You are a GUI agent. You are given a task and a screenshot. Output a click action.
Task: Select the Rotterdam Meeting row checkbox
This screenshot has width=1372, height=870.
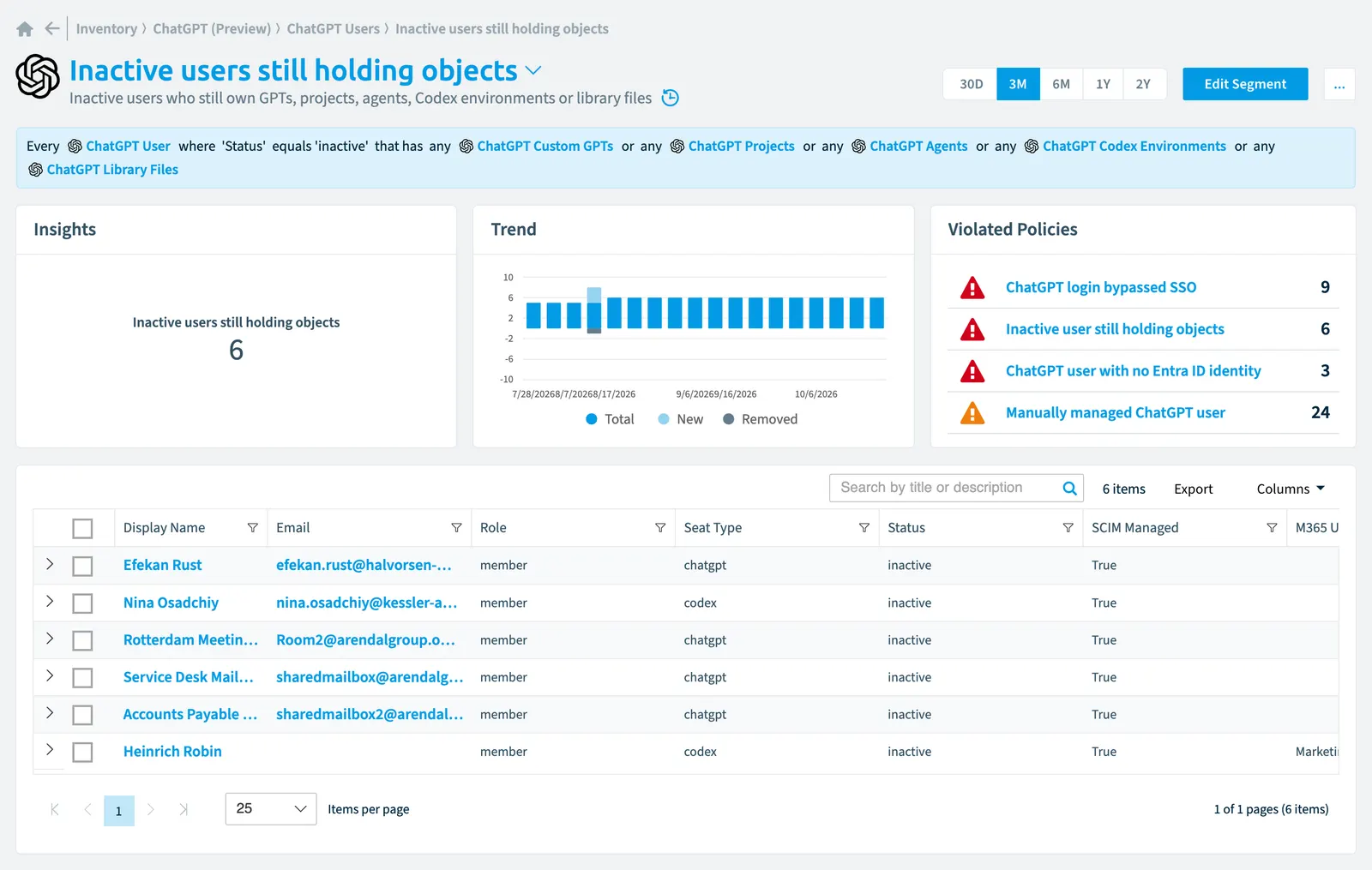click(82, 640)
